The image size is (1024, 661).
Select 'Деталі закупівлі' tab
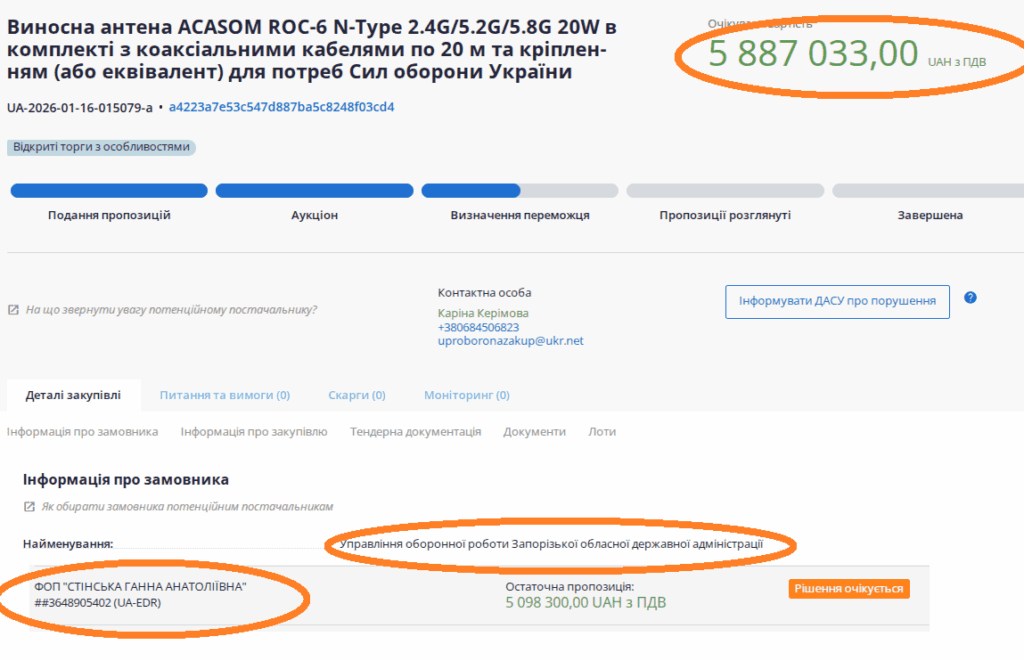pos(73,395)
